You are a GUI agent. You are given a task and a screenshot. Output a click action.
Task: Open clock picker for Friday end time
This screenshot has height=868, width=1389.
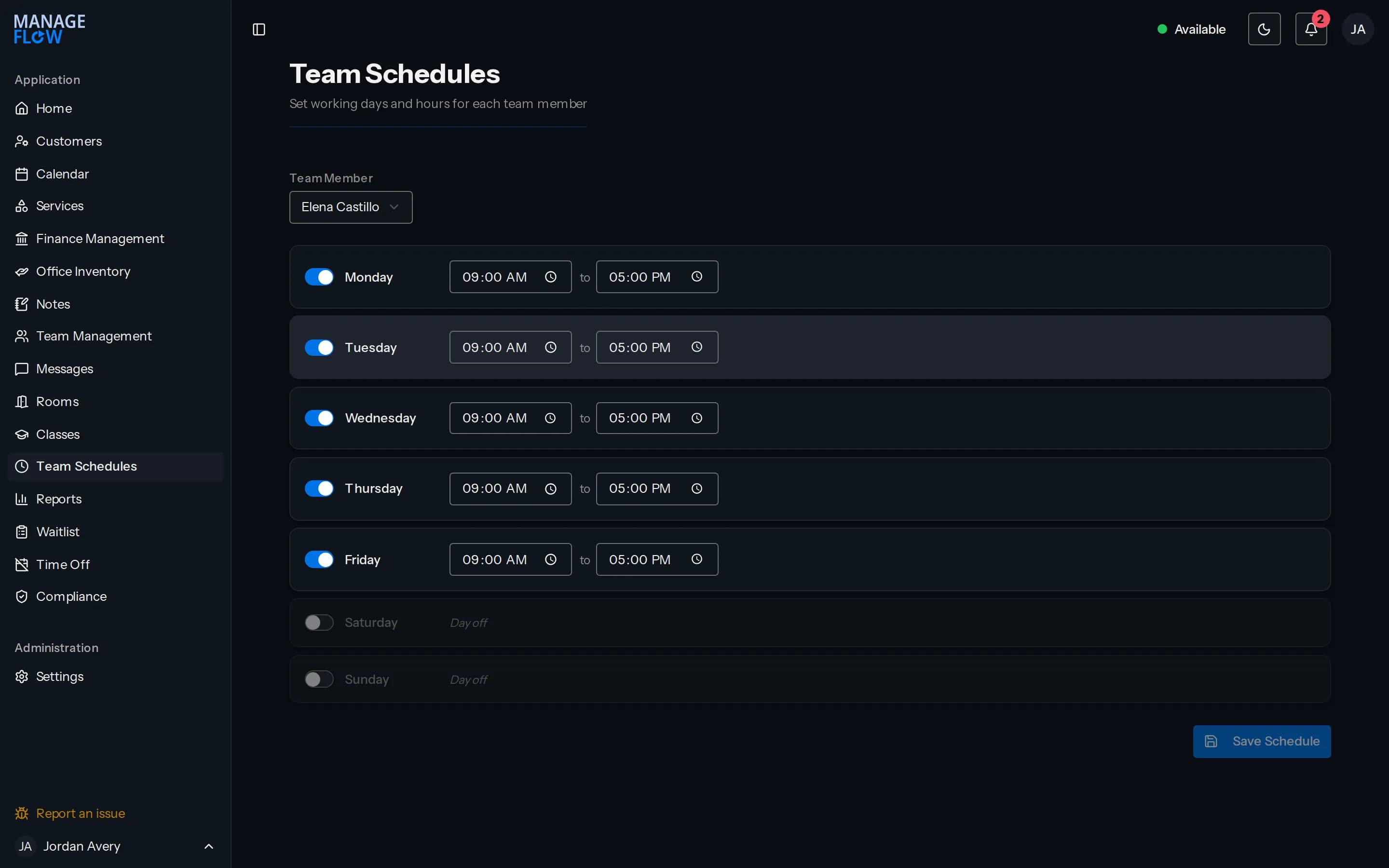coord(697,559)
